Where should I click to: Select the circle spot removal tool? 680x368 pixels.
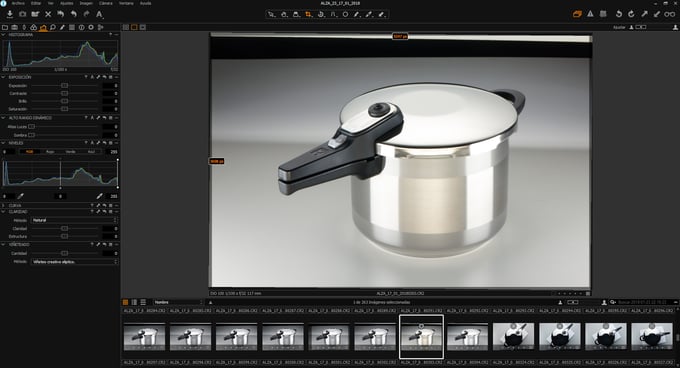coord(345,14)
